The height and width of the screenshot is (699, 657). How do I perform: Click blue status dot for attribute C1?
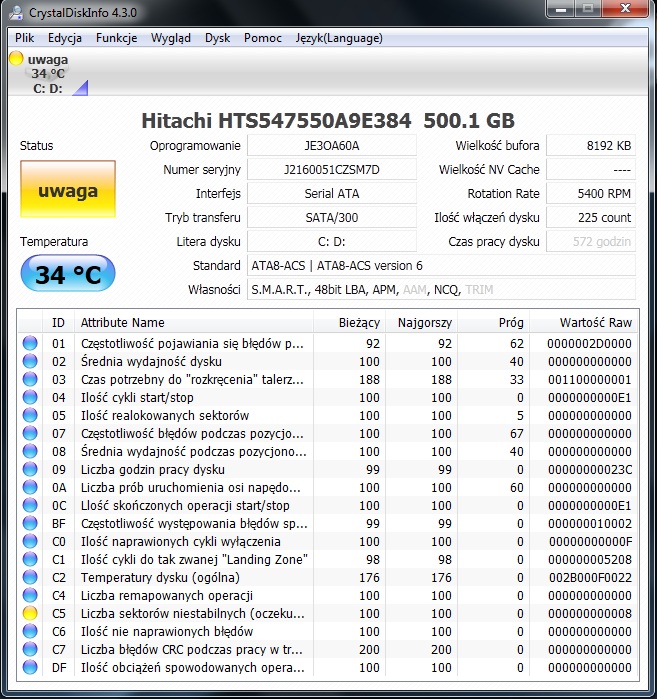[30, 559]
